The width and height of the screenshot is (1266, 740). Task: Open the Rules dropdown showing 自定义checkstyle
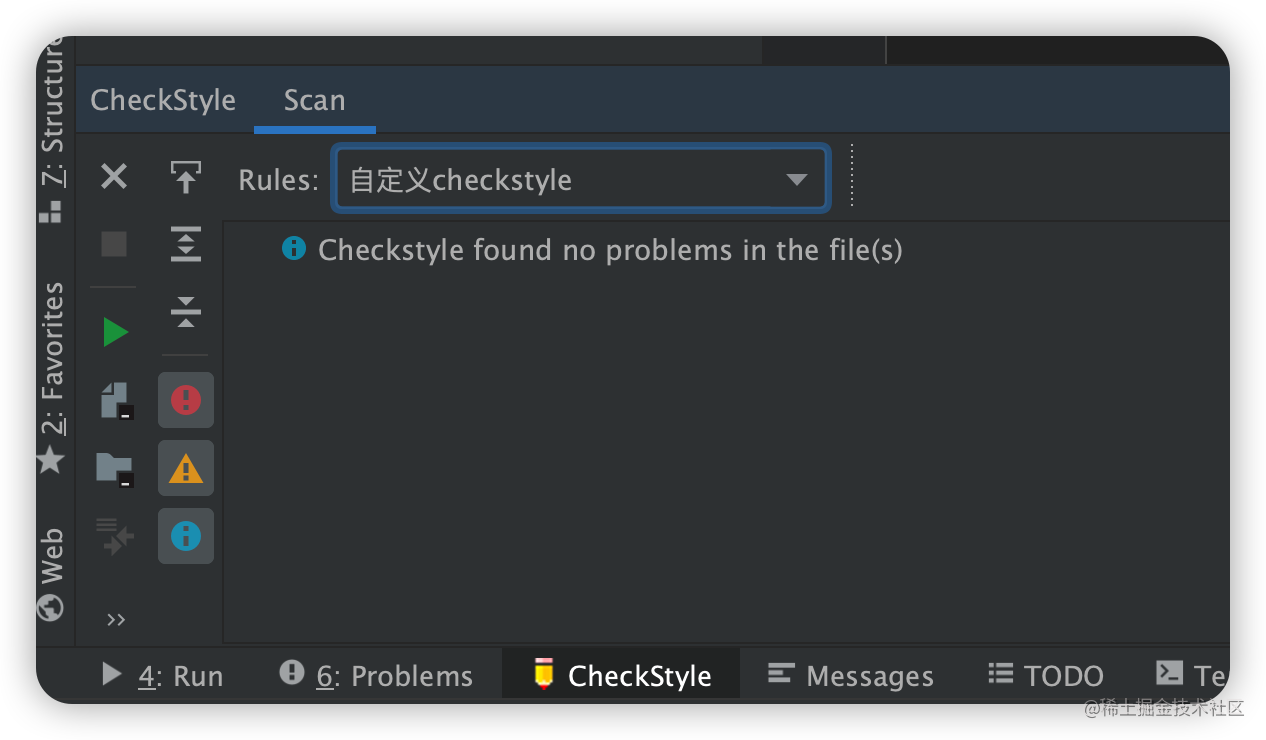(580, 178)
